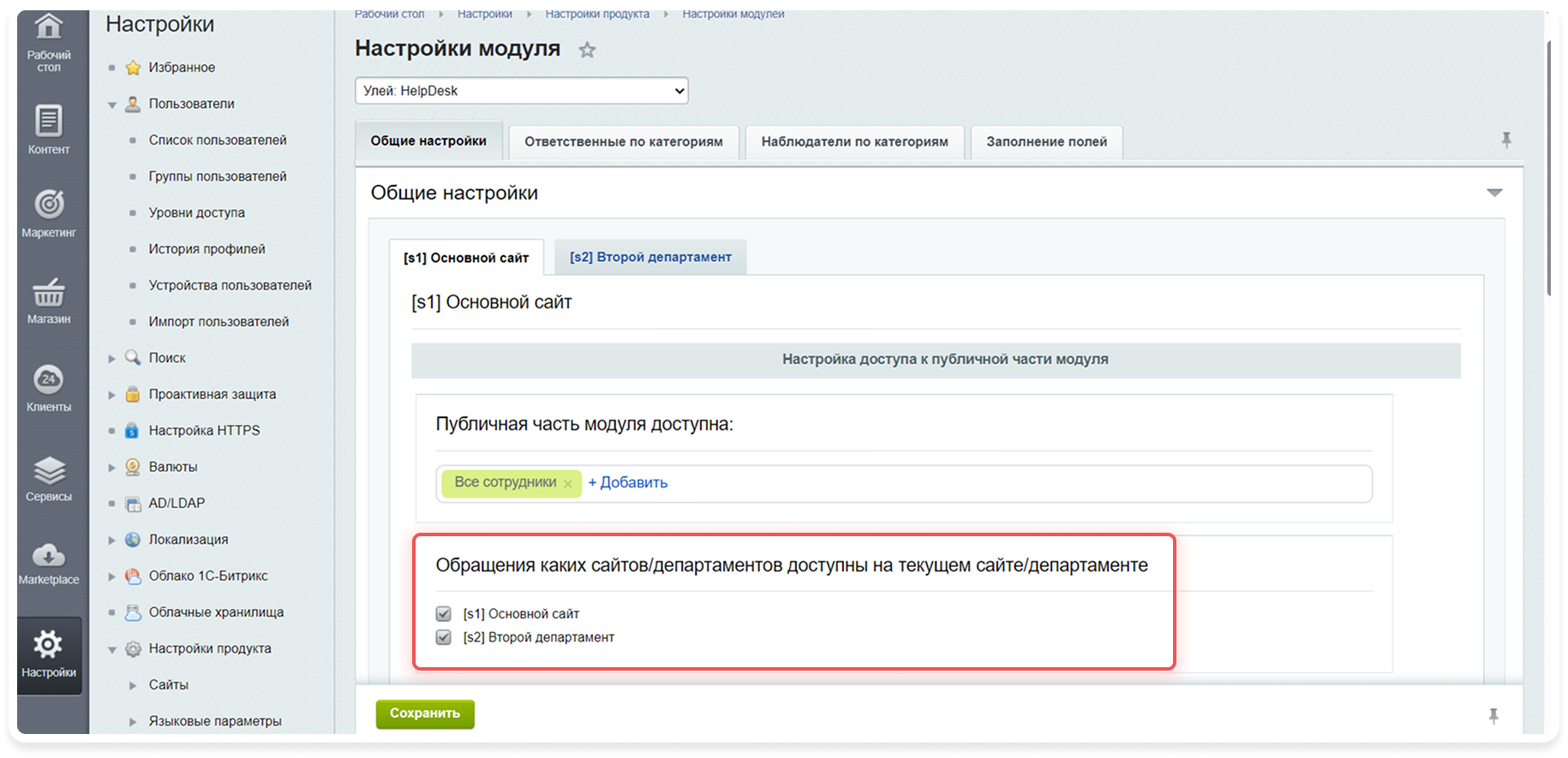Screen dimensions: 1568x758
Task: Open the Настройки gear icon
Action: 49,644
